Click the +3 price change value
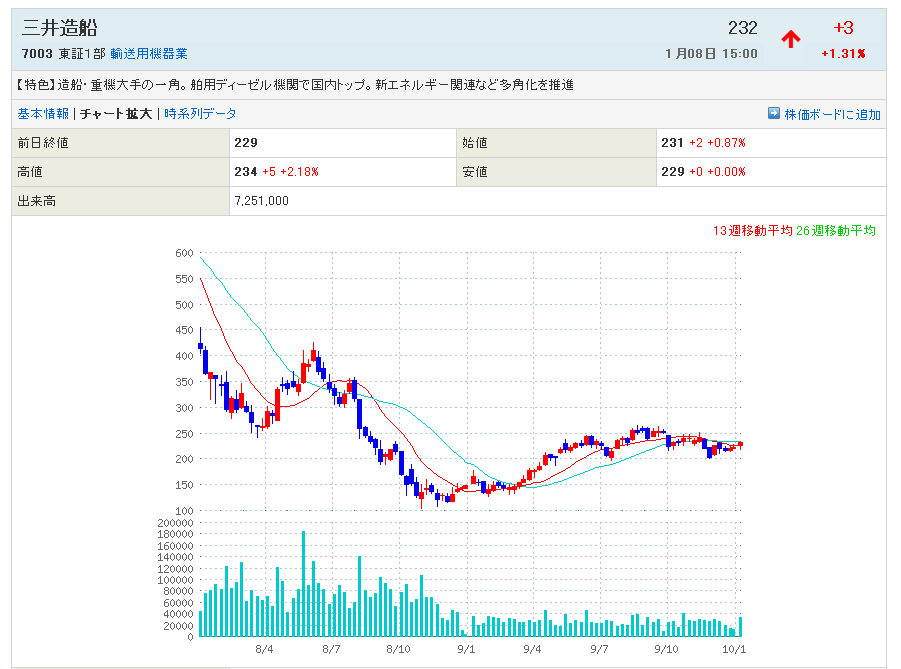Viewport: 901px width, 669px height. click(844, 28)
